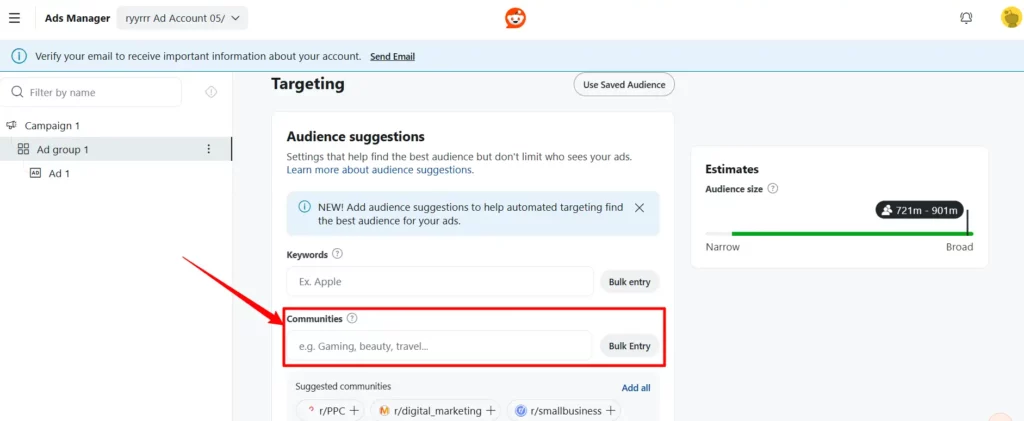This screenshot has width=1024, height=421.
Task: Click the Broad label
Action: [x=959, y=247]
